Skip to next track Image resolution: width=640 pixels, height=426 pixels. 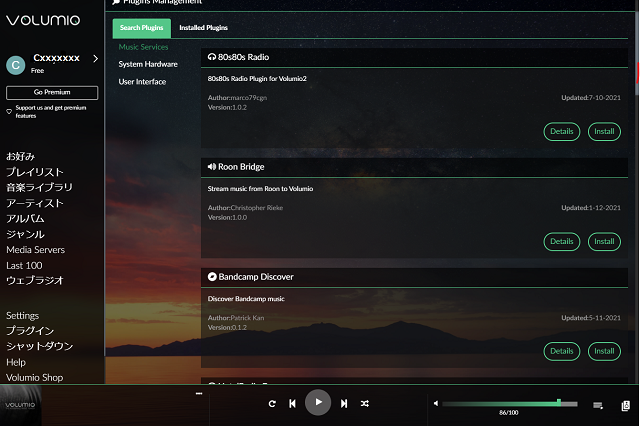[x=344, y=404]
